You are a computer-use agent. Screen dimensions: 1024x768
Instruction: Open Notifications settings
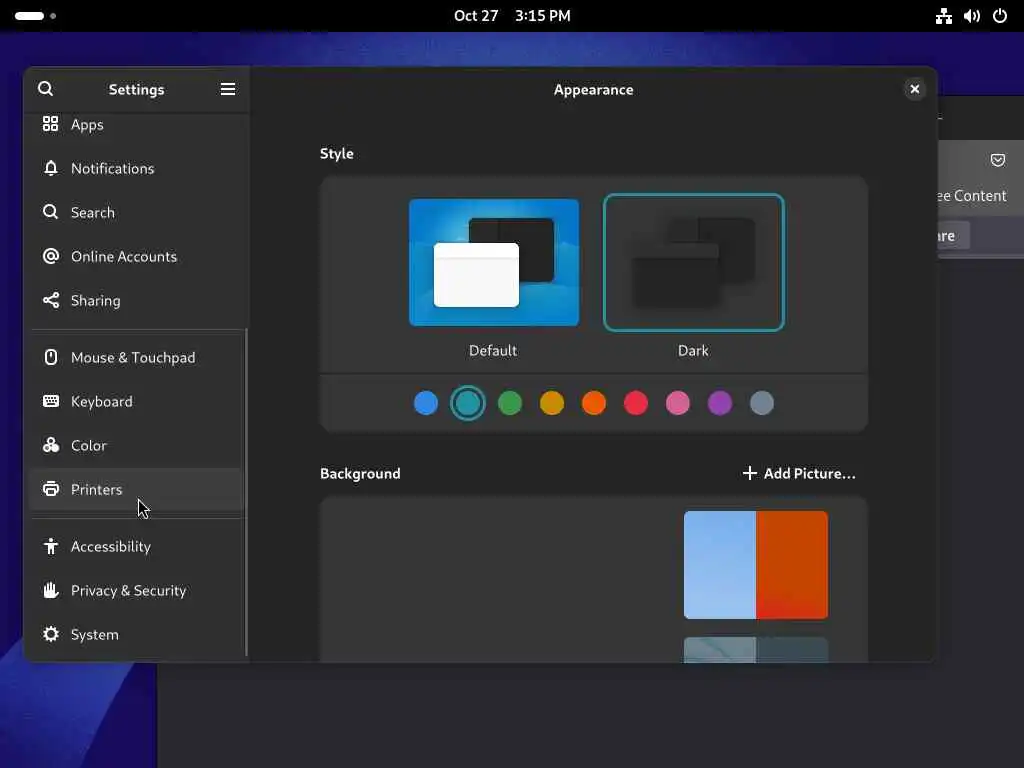pos(136,168)
